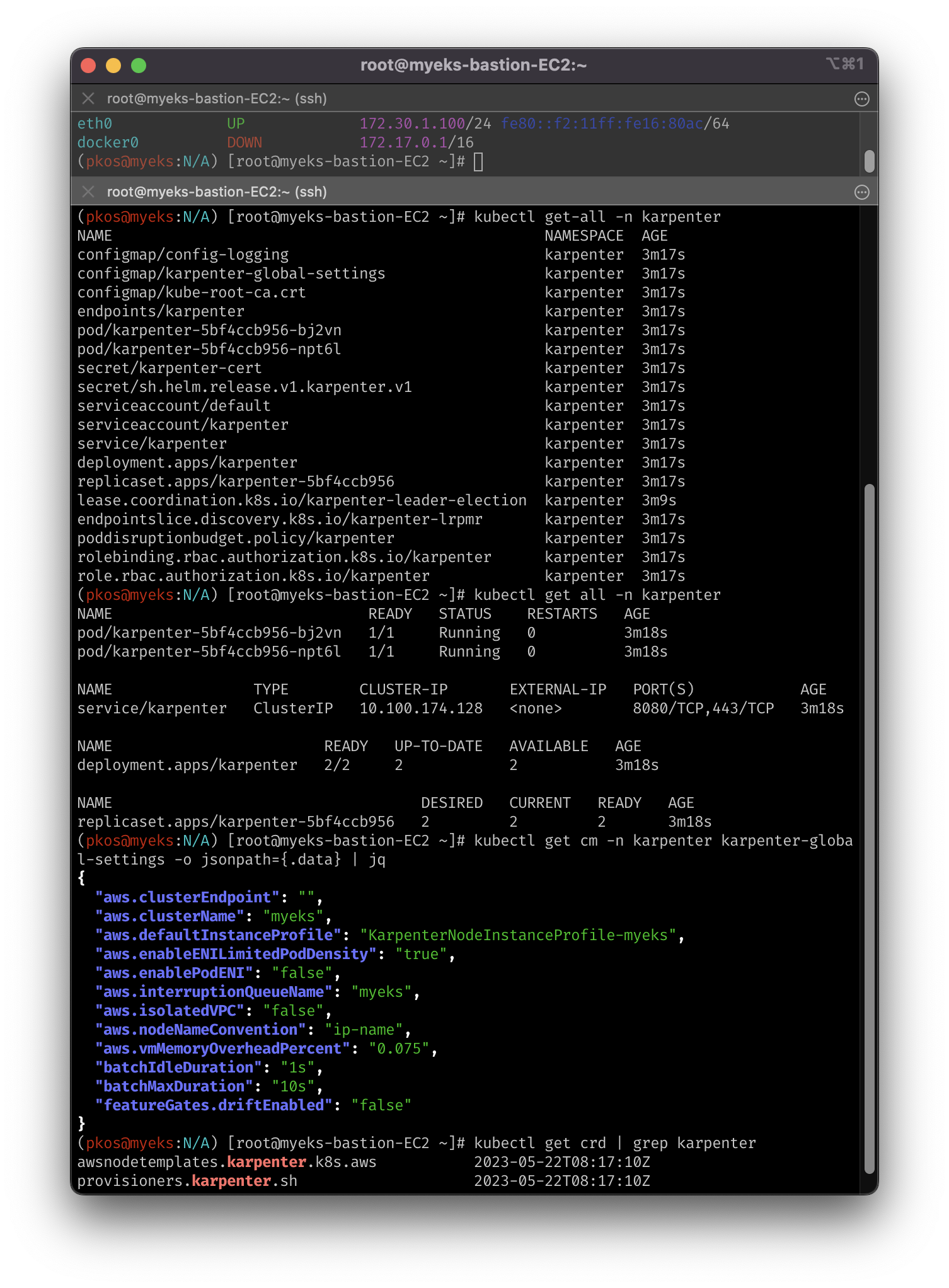Close the upper ssh pane

click(x=88, y=98)
